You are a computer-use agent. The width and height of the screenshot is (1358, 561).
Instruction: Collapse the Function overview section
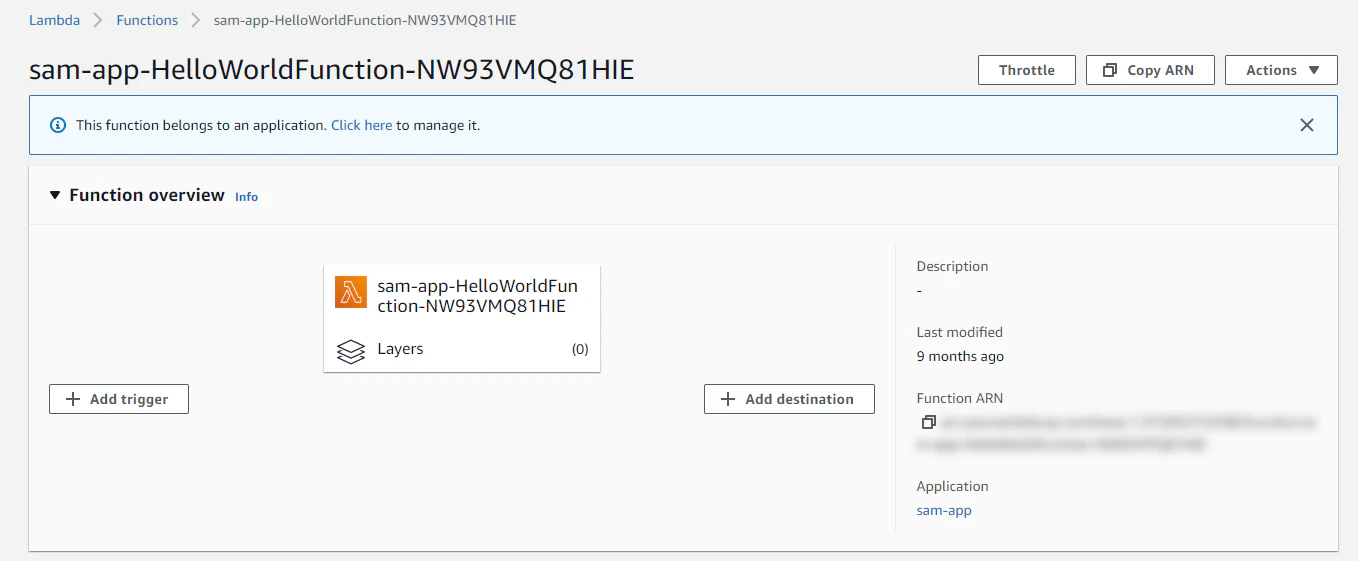[55, 195]
